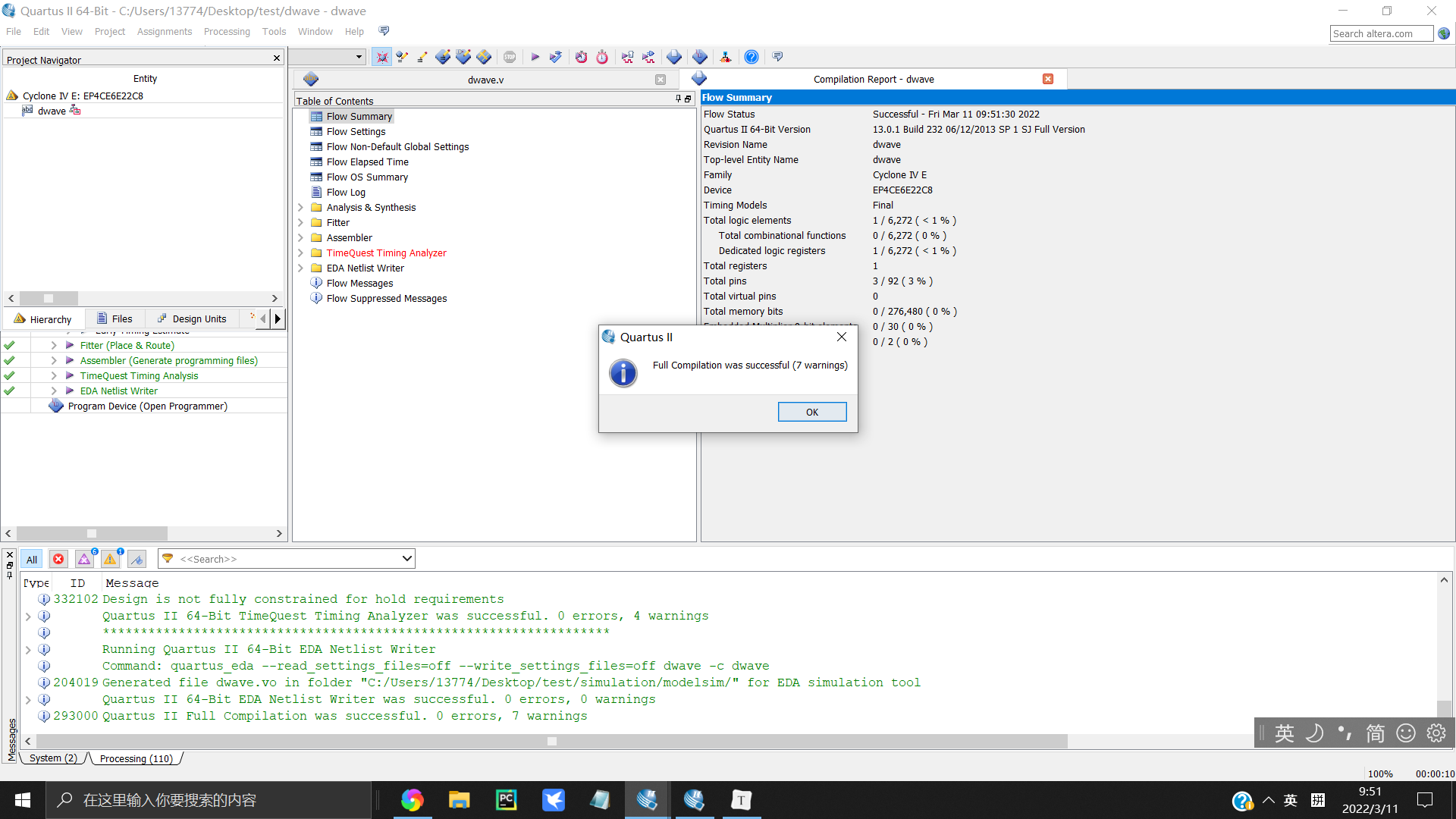Close the Compilation Report tab
Screen dimensions: 1456x819
(x=1048, y=79)
